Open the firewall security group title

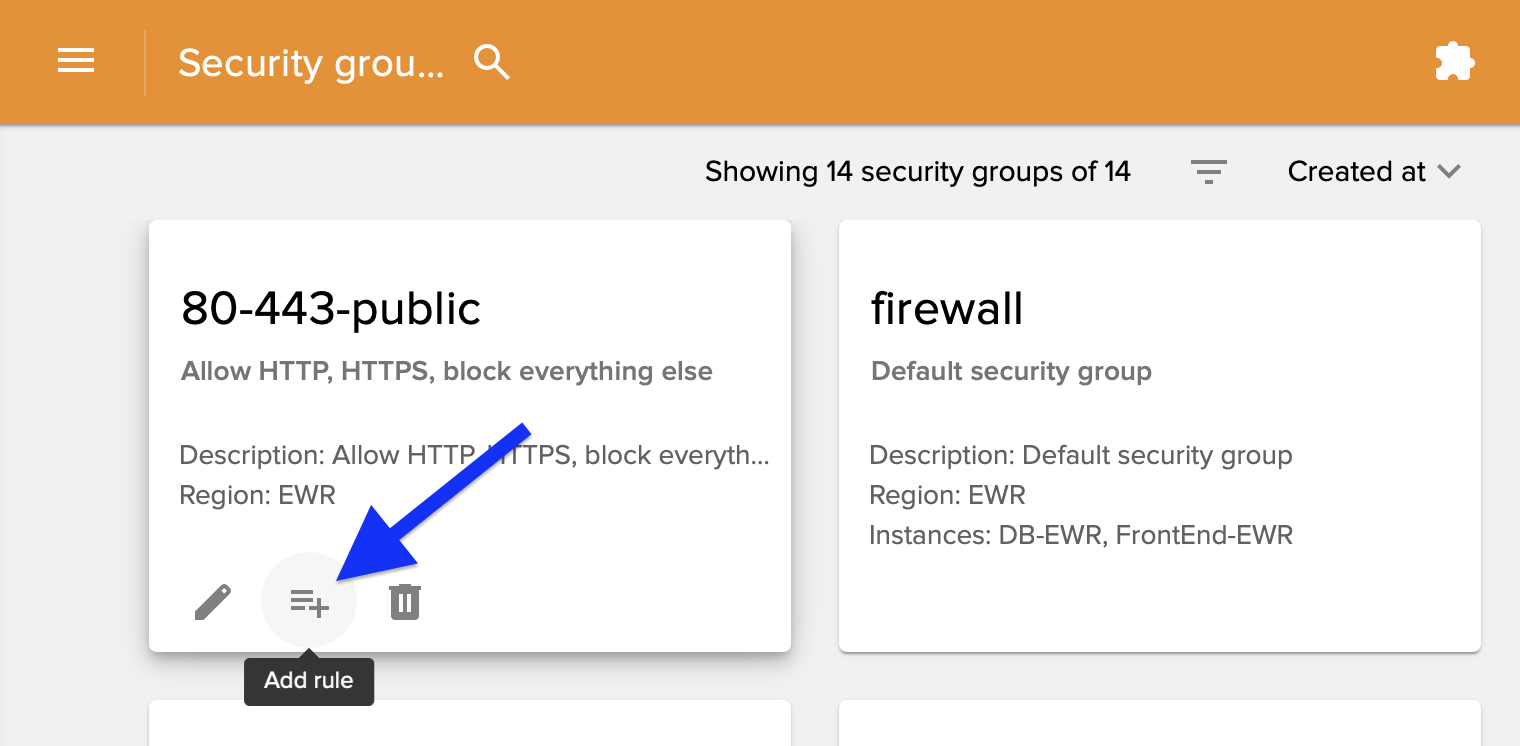pyautogui.click(x=947, y=309)
